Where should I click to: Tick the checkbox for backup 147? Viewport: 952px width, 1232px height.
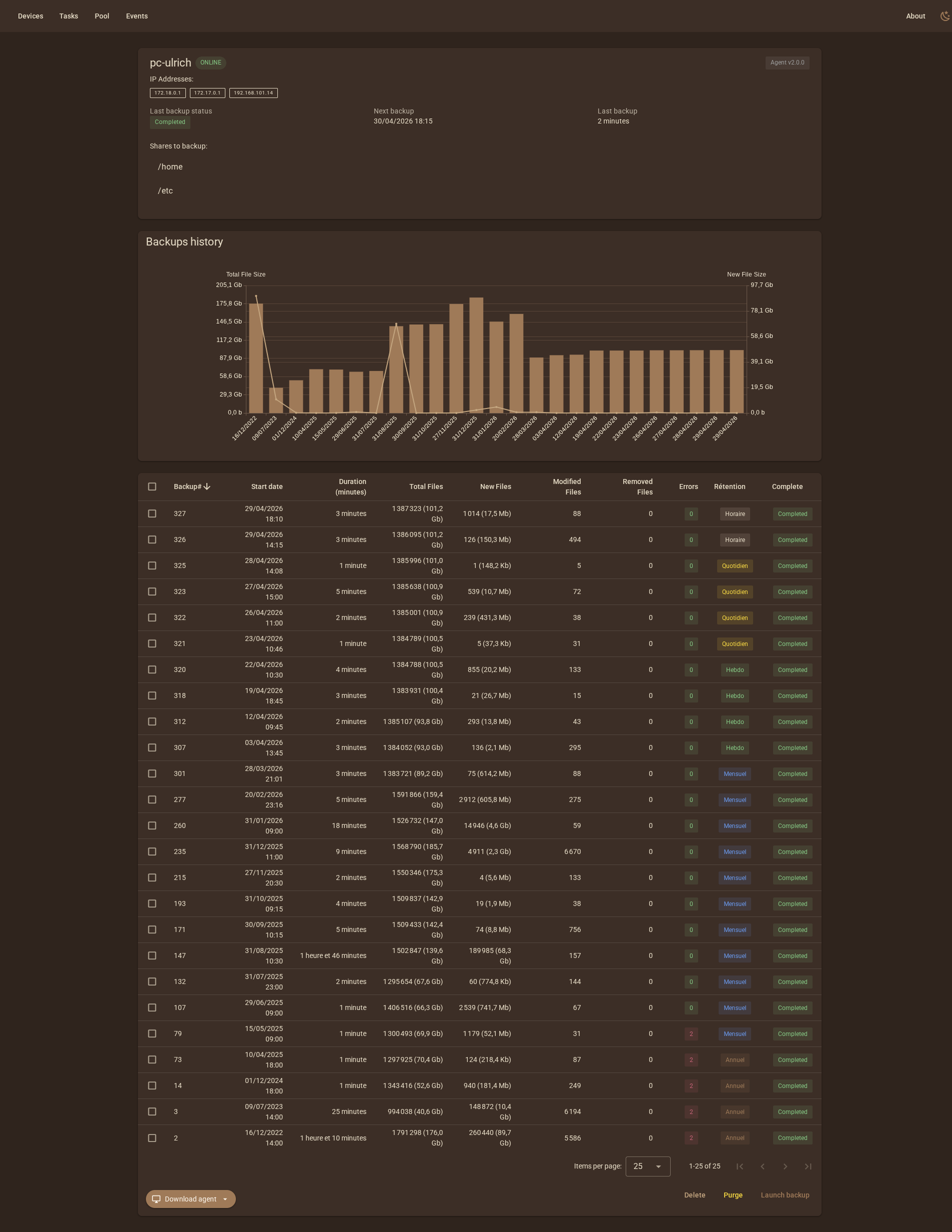(152, 955)
